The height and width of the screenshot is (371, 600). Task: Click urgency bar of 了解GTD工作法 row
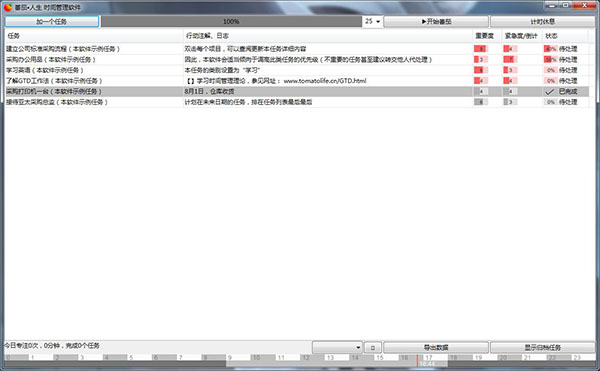pos(510,81)
